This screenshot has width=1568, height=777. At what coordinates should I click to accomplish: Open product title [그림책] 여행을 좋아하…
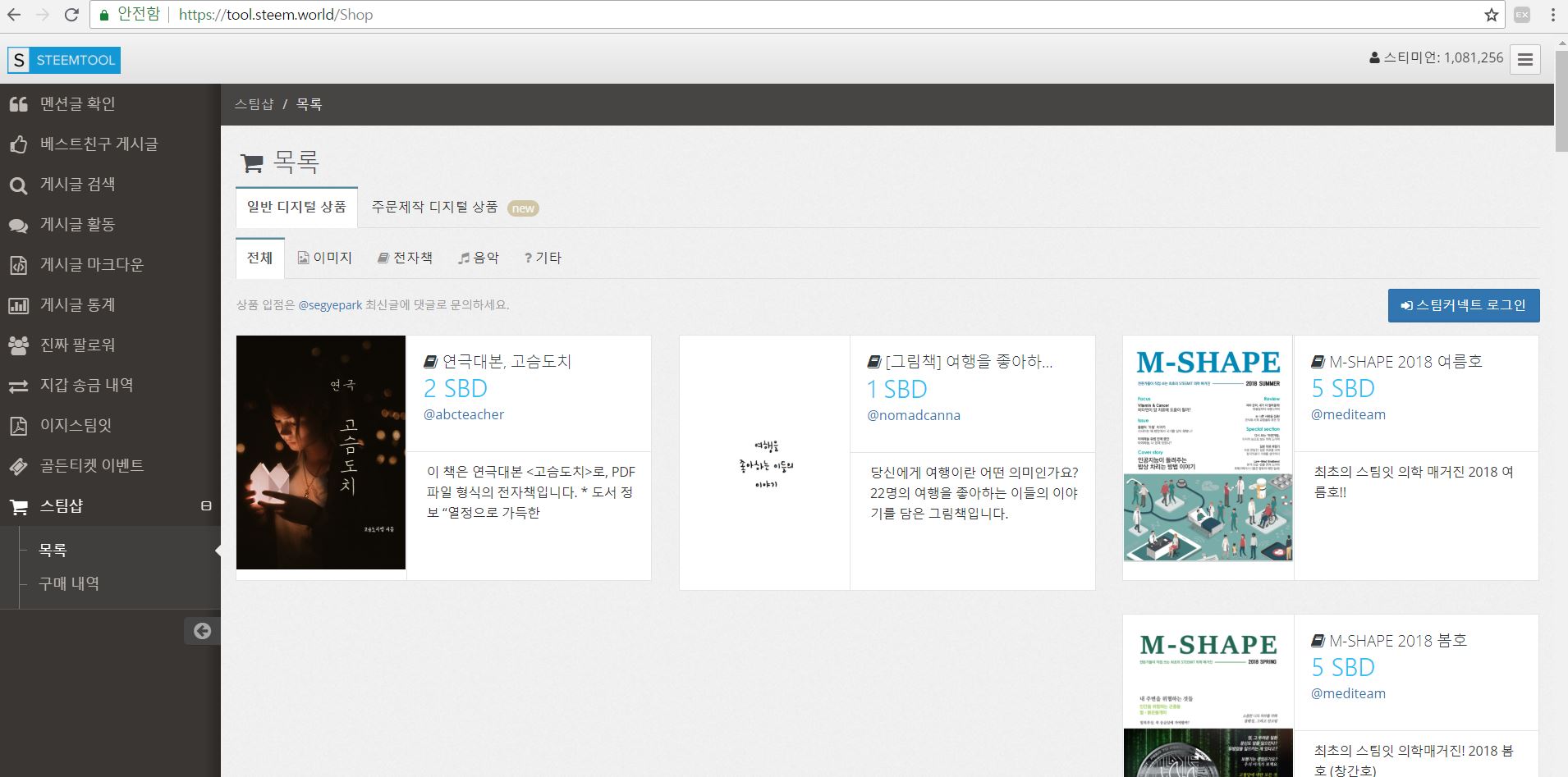click(969, 362)
